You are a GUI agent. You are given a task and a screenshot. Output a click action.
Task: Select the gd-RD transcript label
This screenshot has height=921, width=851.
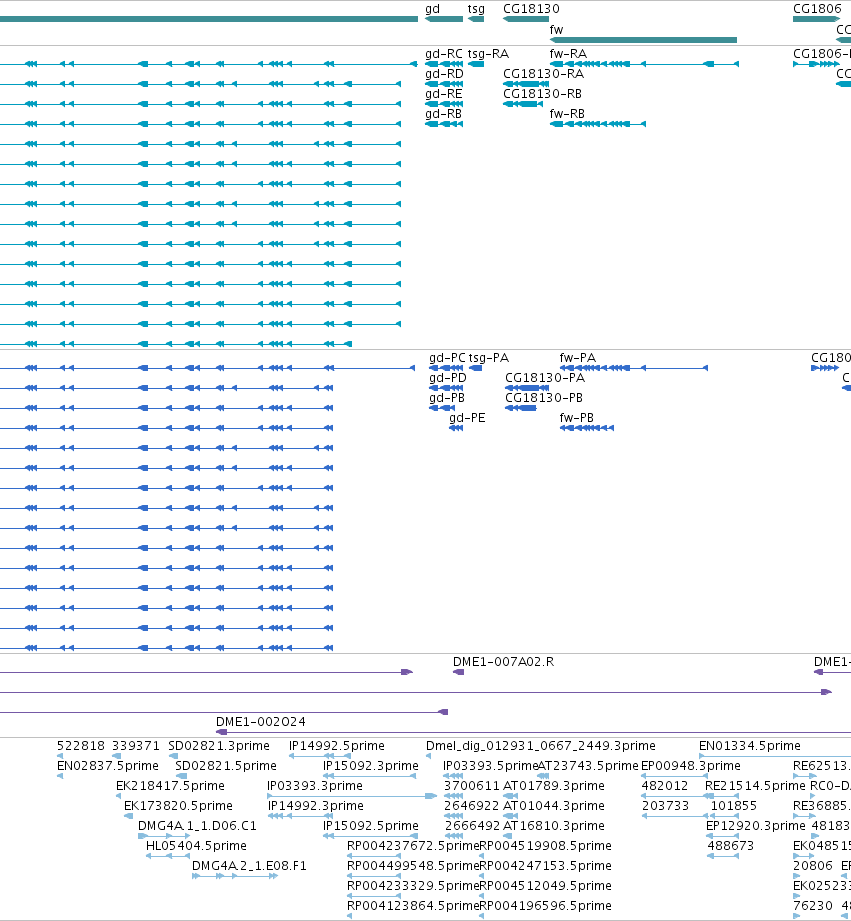coord(445,74)
